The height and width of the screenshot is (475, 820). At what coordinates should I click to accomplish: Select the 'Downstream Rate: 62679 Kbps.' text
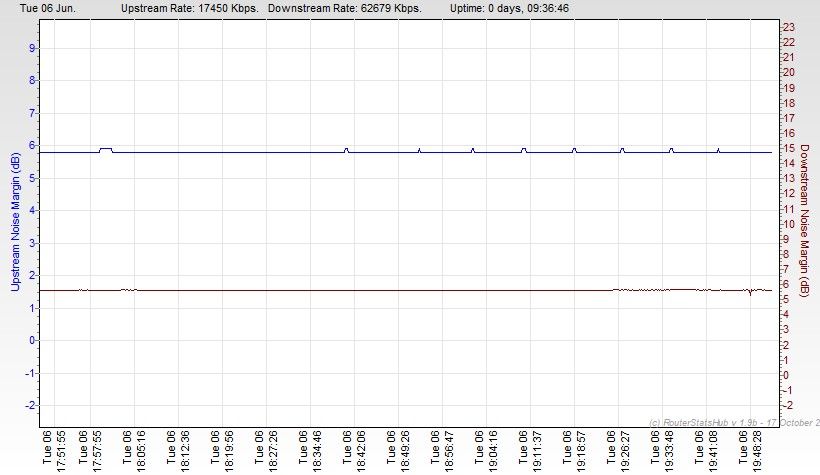click(345, 8)
